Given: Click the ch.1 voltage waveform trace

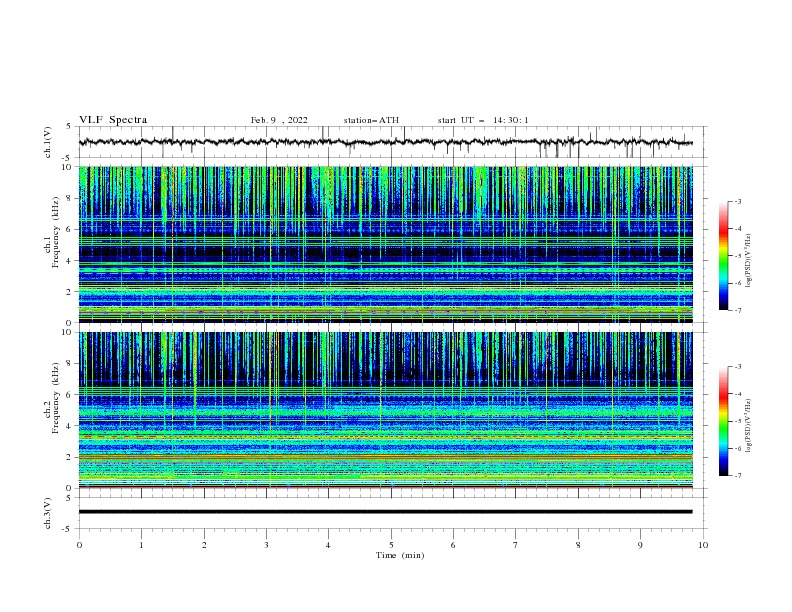Looking at the screenshot, I should (x=385, y=142).
